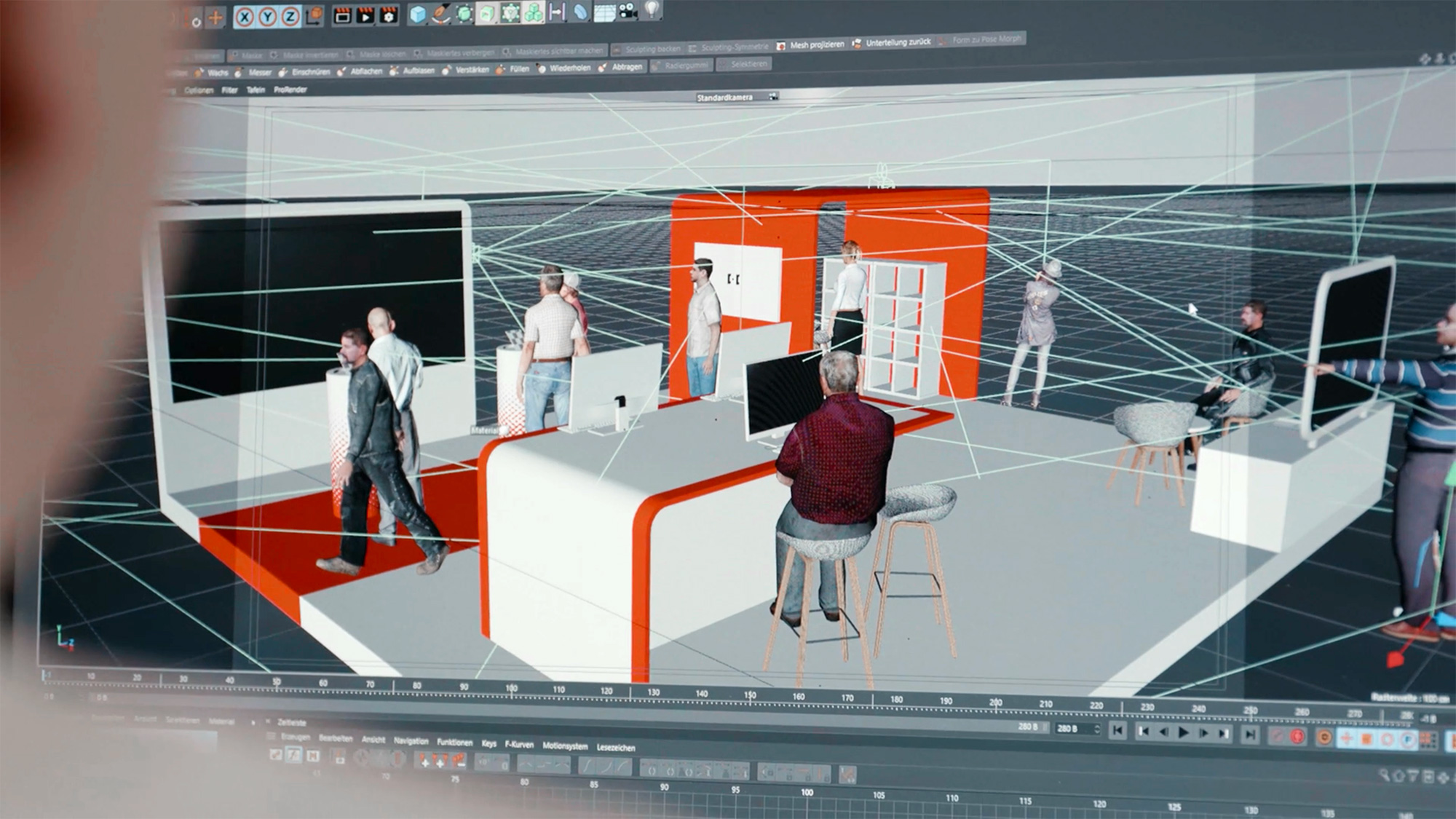1456x819 pixels.
Task: Select the Messer sculpt tool
Action: click(x=254, y=73)
